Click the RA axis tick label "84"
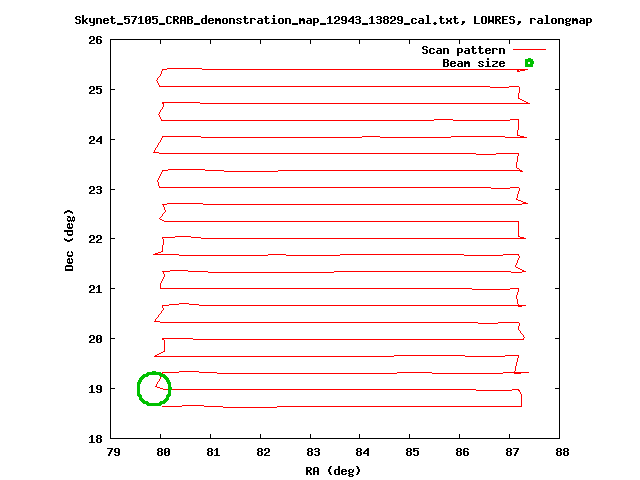Viewport: 640px width, 480px height. [362, 452]
